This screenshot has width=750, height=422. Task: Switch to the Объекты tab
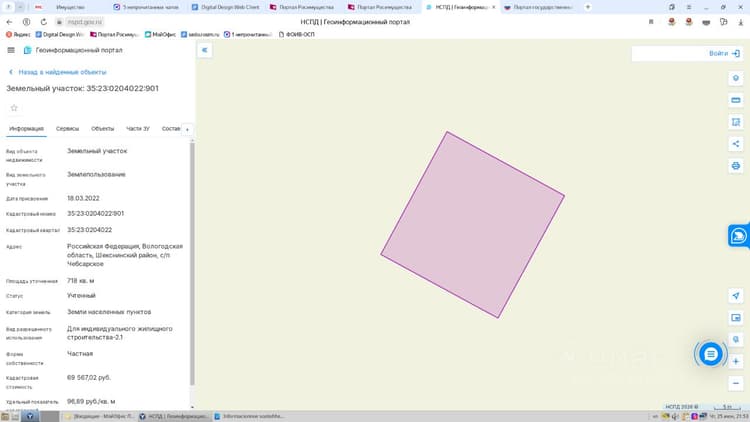[x=102, y=129]
